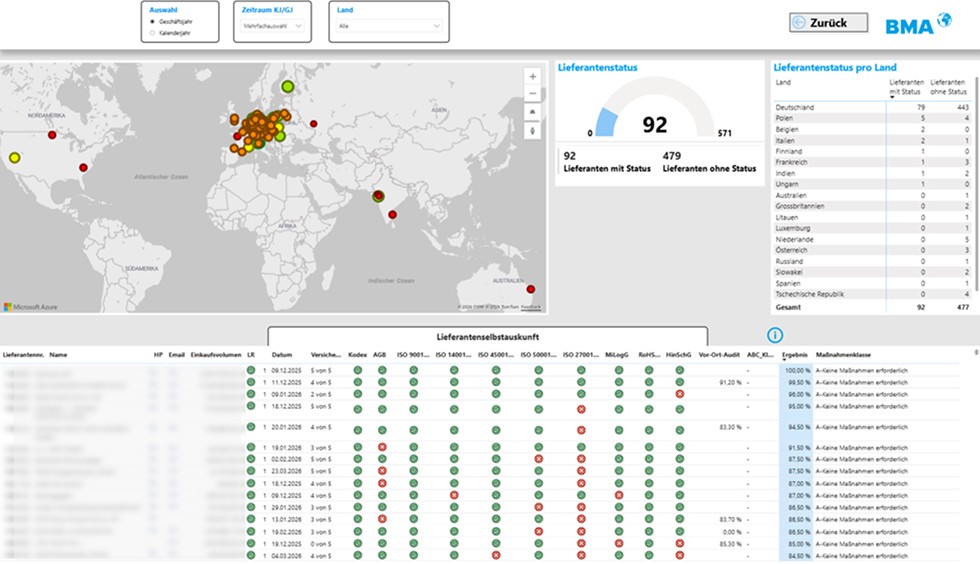Click the Zurück back button
Screen dimensions: 980x564
(x=828, y=23)
